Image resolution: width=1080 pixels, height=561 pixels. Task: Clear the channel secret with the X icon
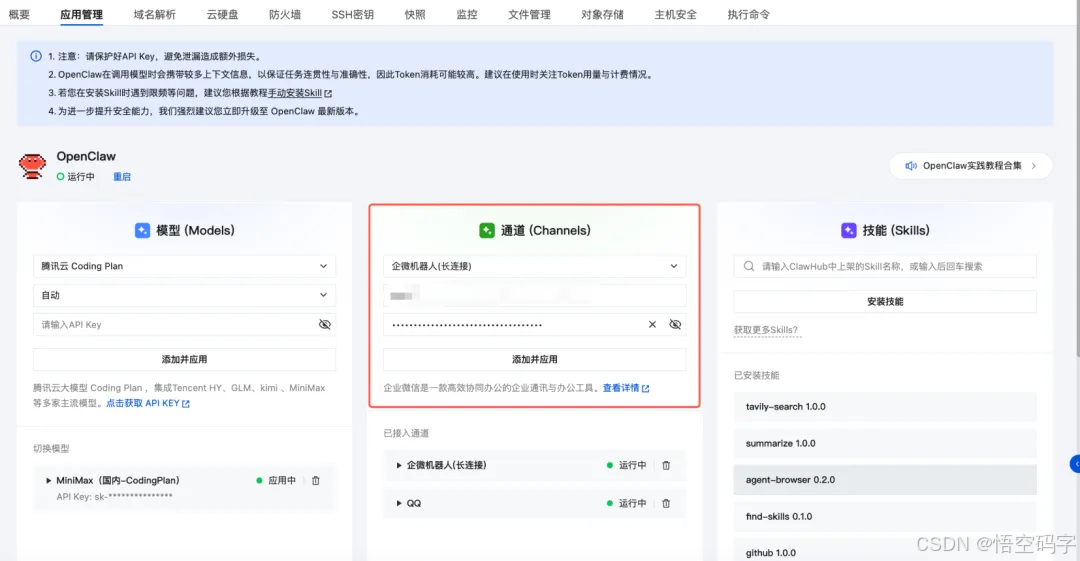point(652,325)
